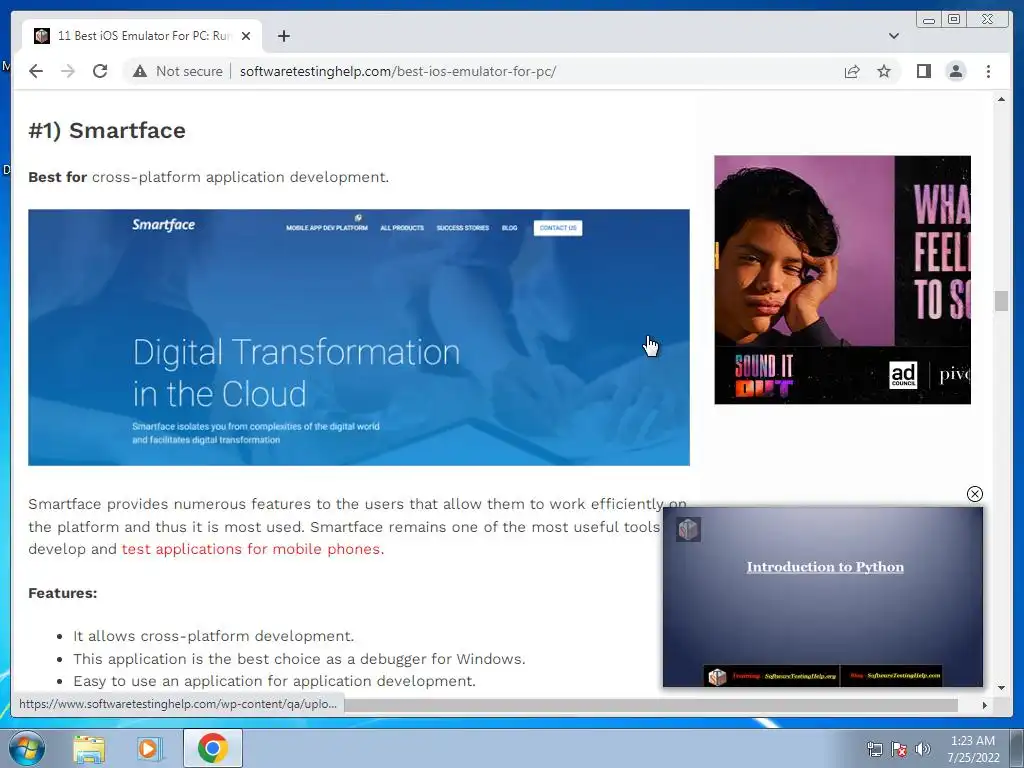Viewport: 1024px width, 768px height.
Task: Click the Sound It Out ad banner
Action: tap(842, 280)
